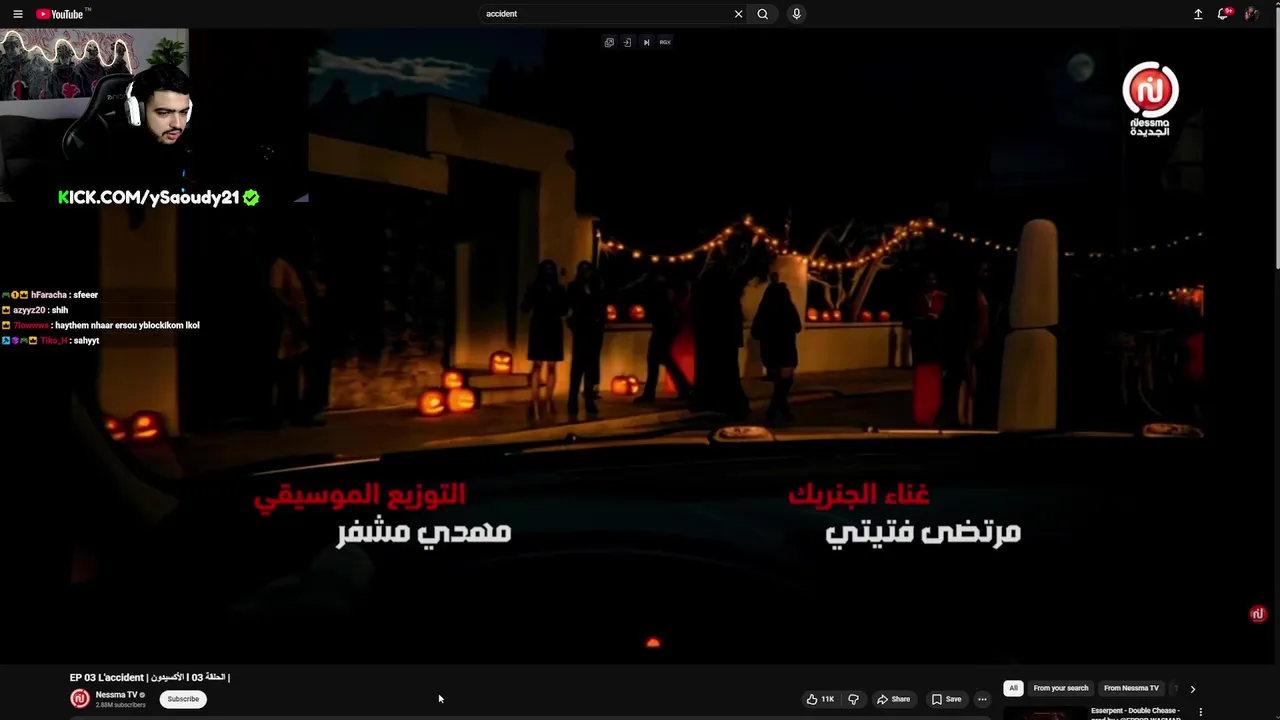Image resolution: width=1280 pixels, height=720 pixels.
Task: Select the 'All' filter chip
Action: (1013, 688)
